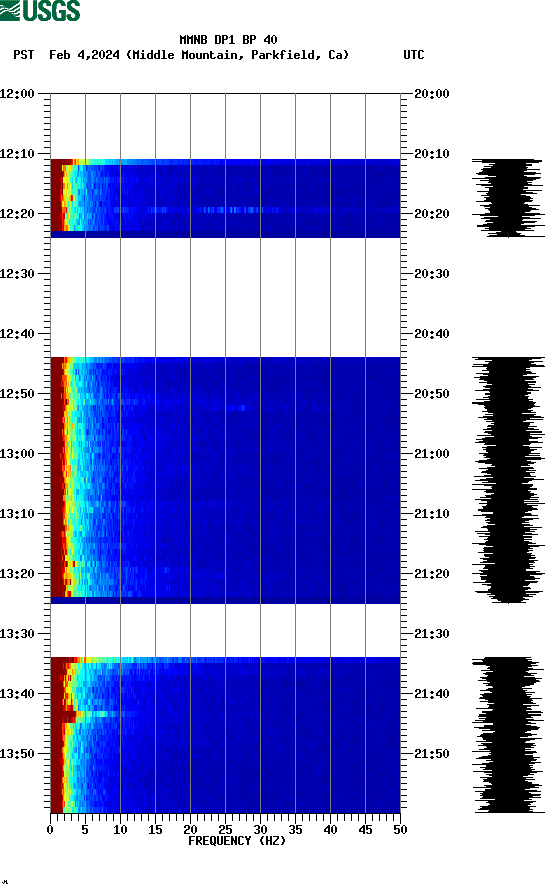This screenshot has height=893, width=552.
Task: Click the PST timezone label
Action: pos(23,55)
